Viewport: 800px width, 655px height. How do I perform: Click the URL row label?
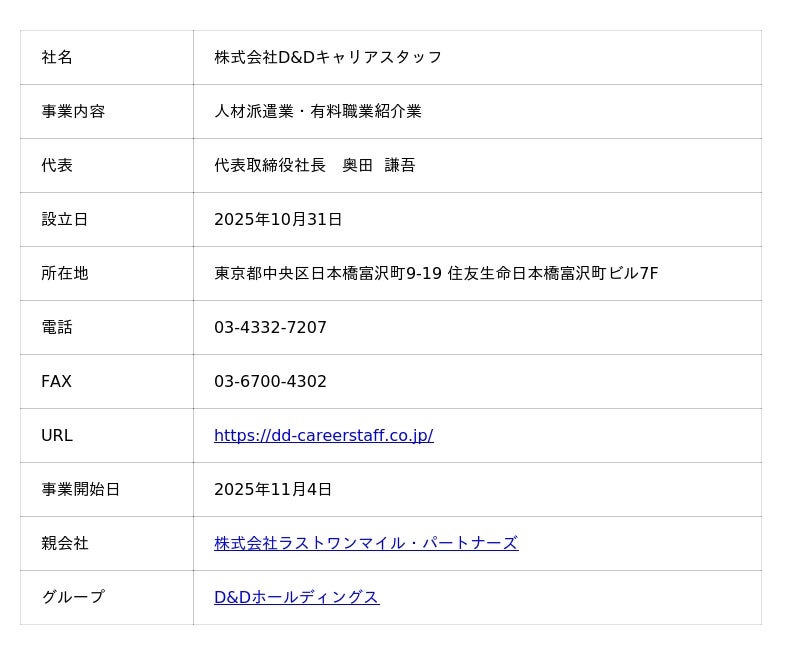57,436
